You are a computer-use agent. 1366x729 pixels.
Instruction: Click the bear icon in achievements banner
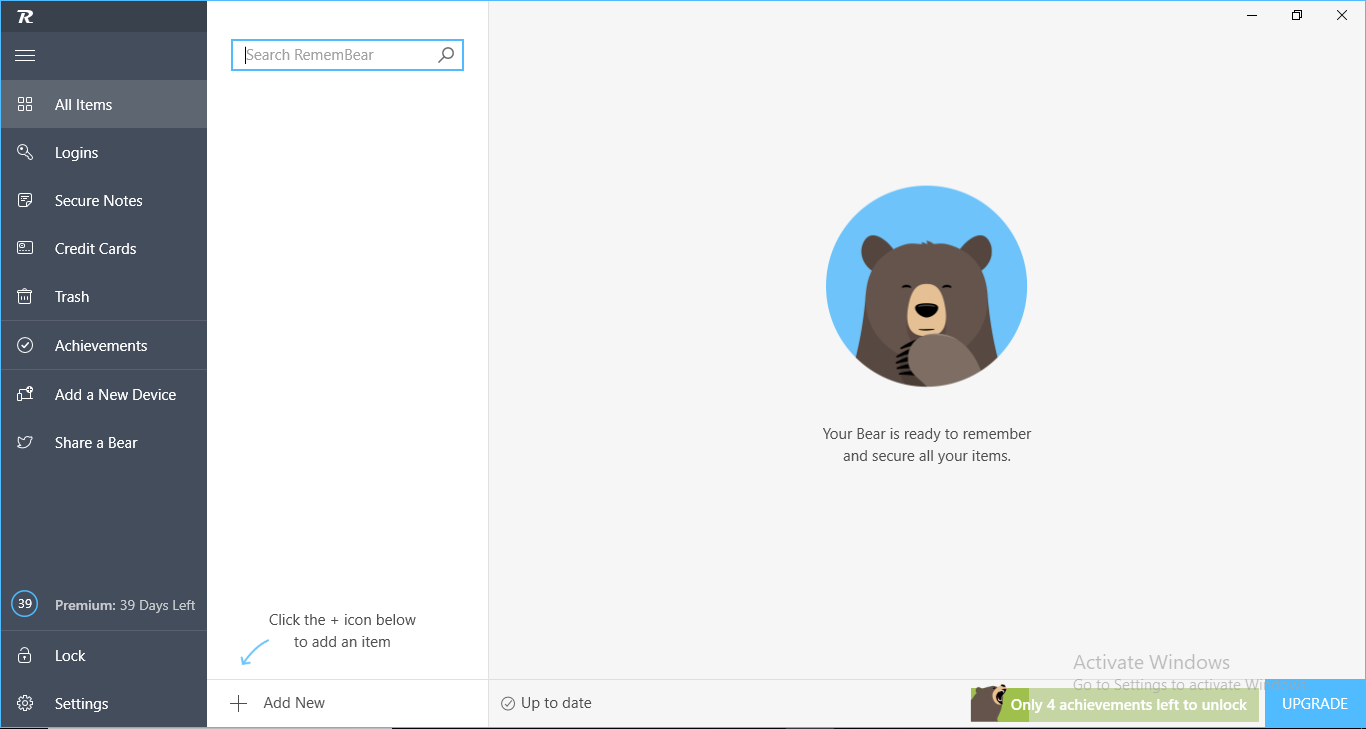pos(989,703)
